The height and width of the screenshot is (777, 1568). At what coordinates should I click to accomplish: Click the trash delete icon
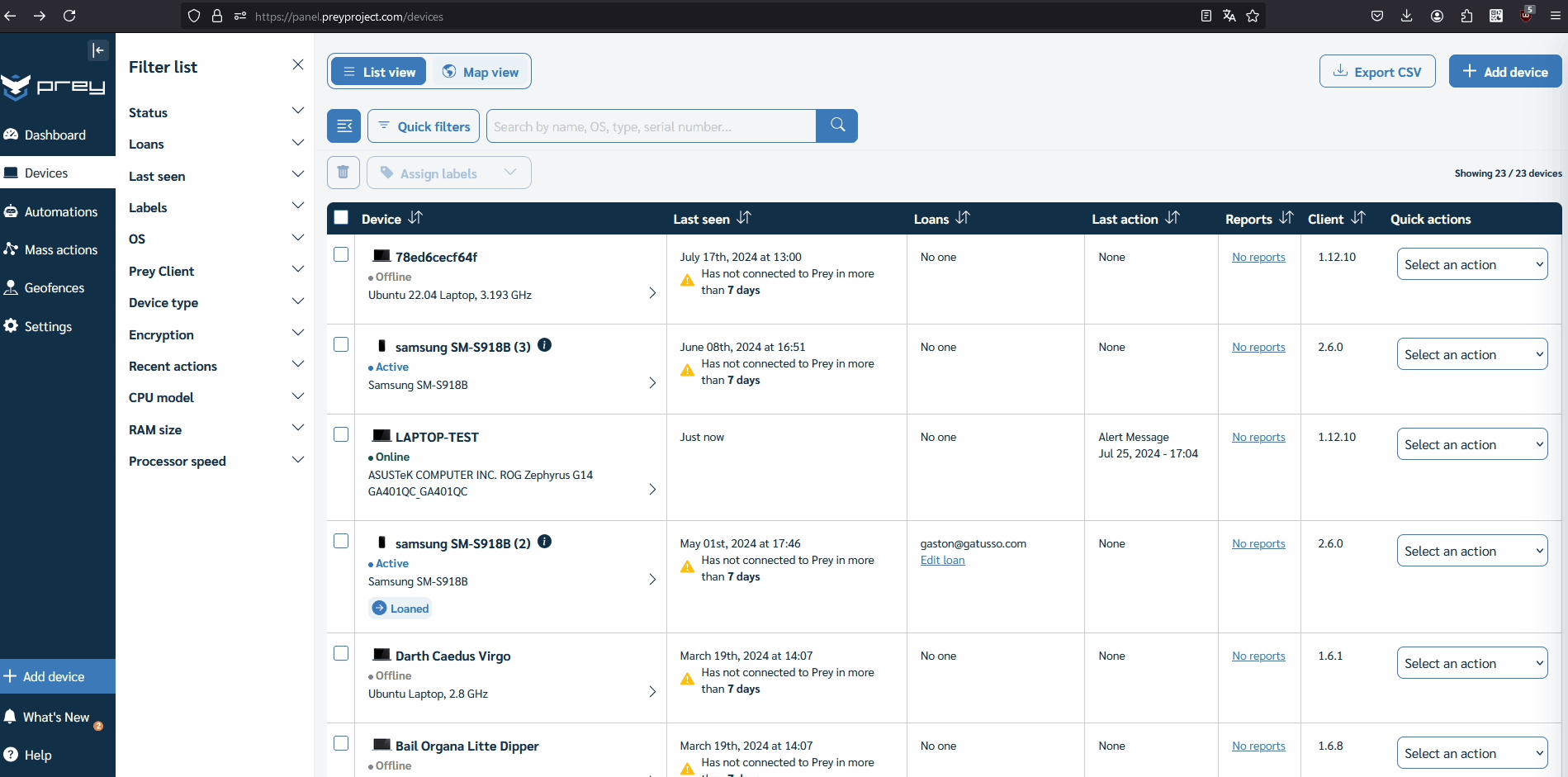pos(343,173)
